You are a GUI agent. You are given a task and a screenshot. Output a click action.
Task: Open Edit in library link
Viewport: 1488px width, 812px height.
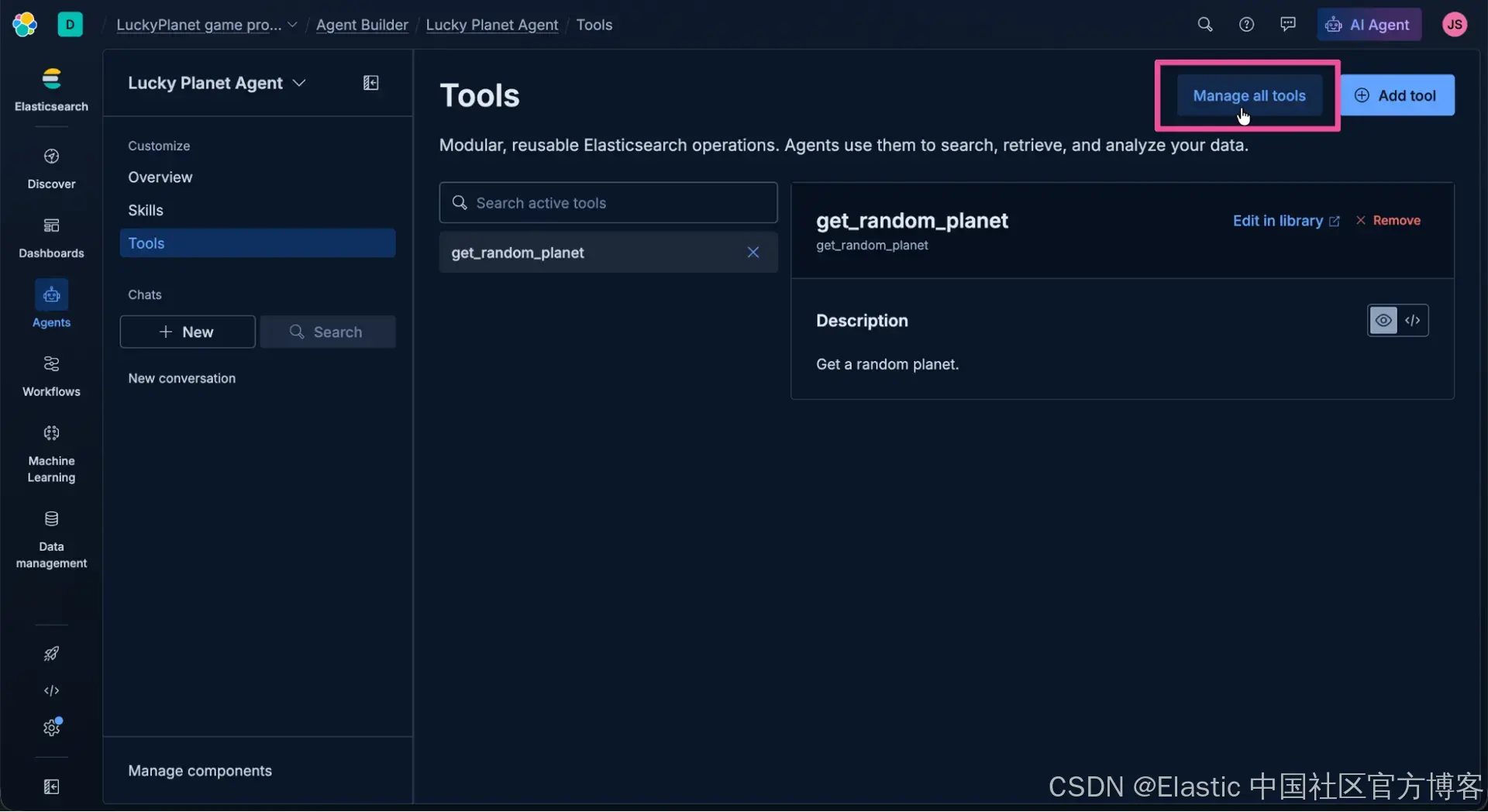[x=1286, y=221]
